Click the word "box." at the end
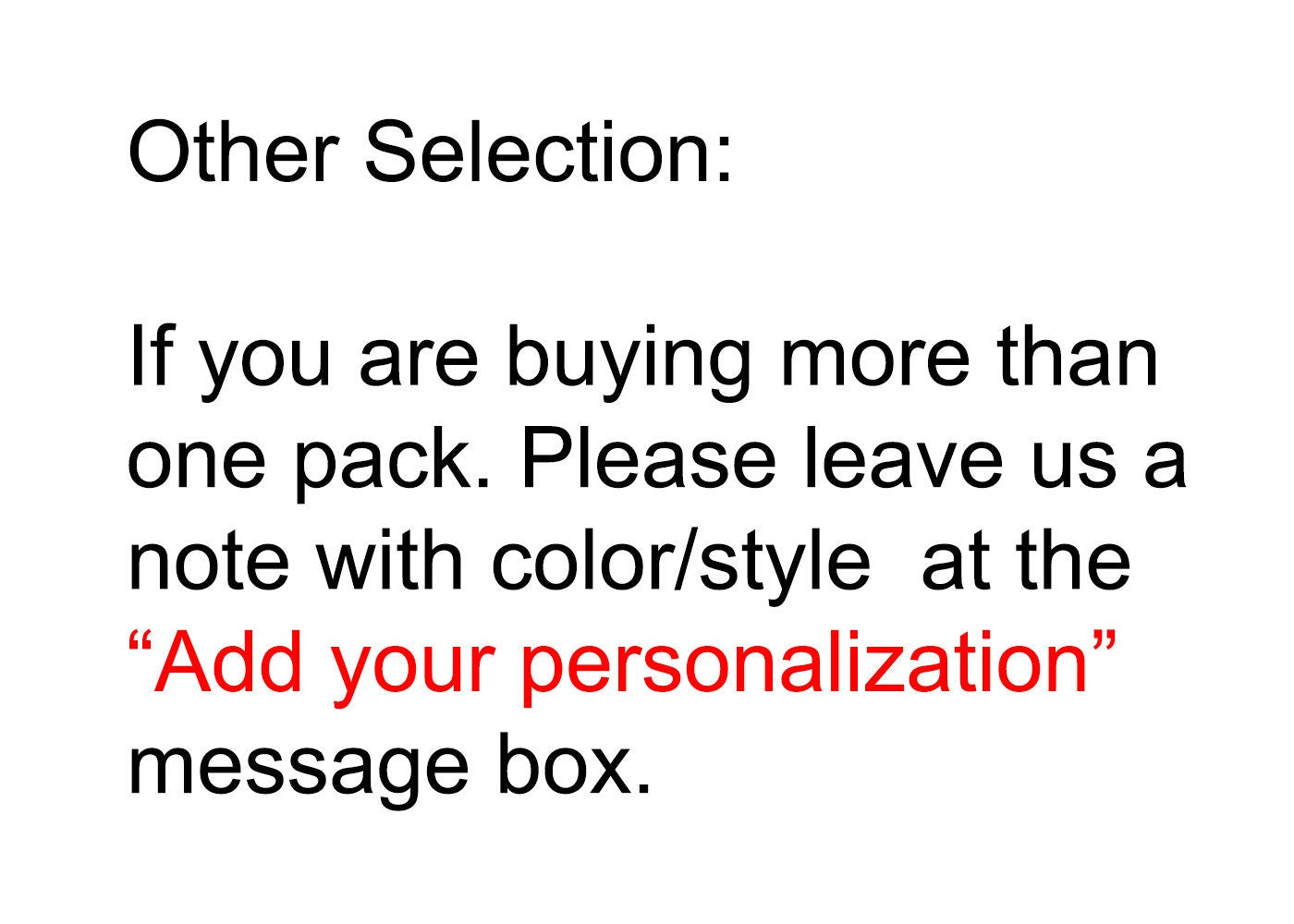This screenshot has width=1294, height=924. click(x=574, y=765)
